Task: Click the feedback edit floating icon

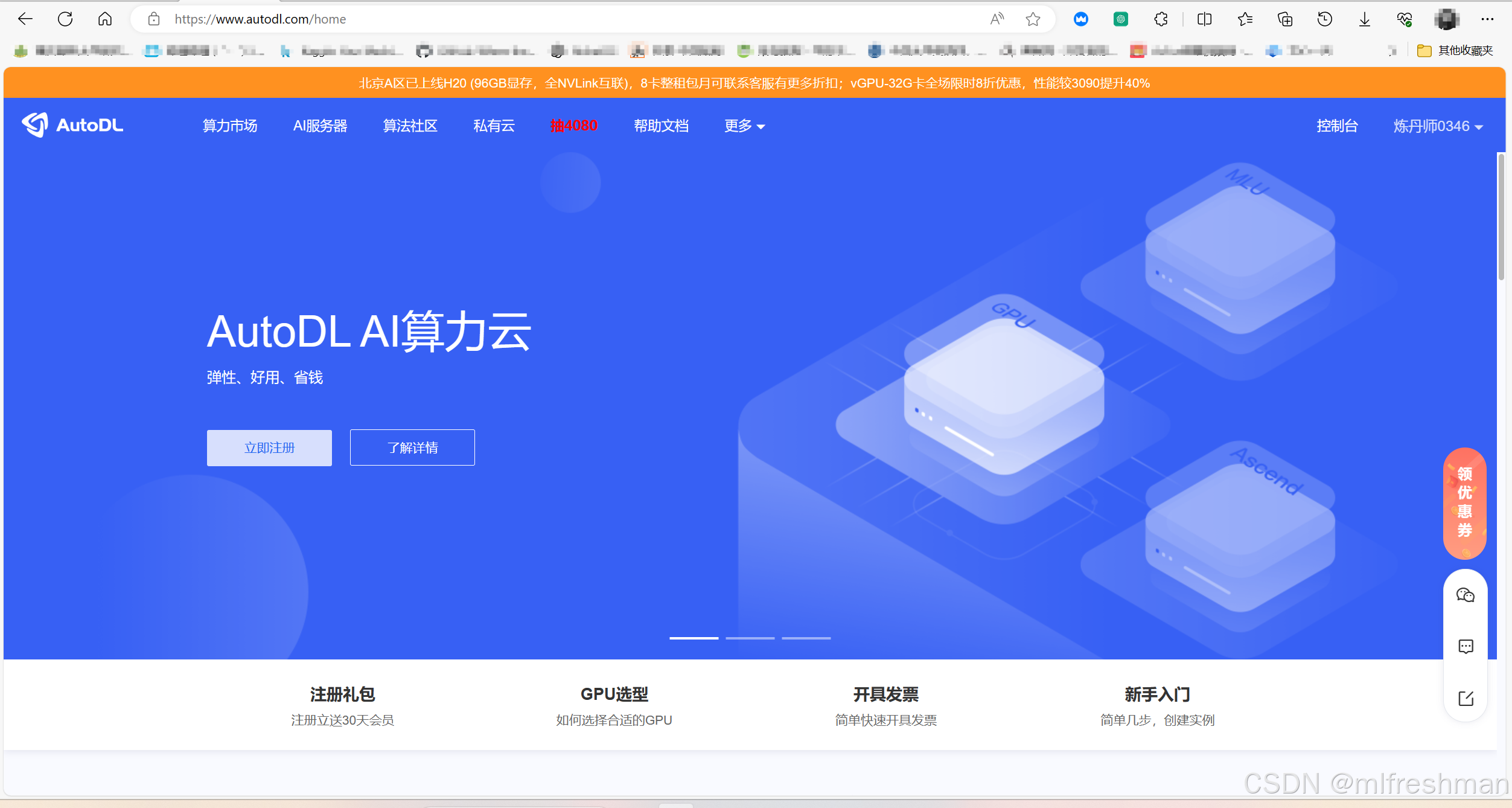Action: point(1465,699)
